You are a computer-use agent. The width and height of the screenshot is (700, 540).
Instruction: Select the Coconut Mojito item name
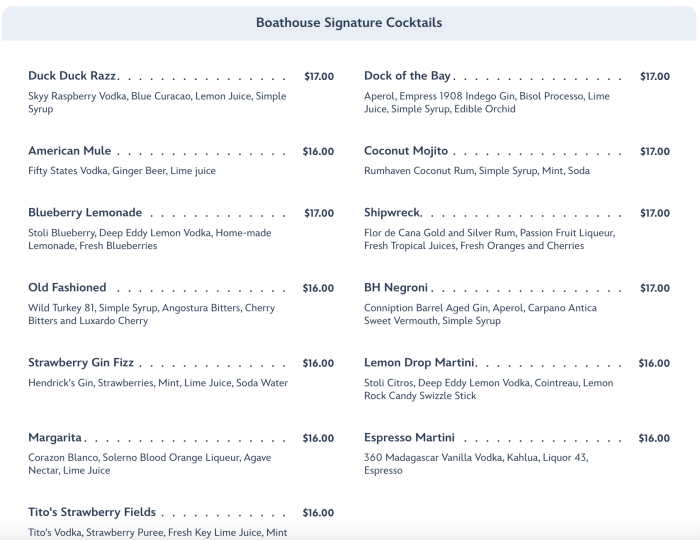point(406,151)
